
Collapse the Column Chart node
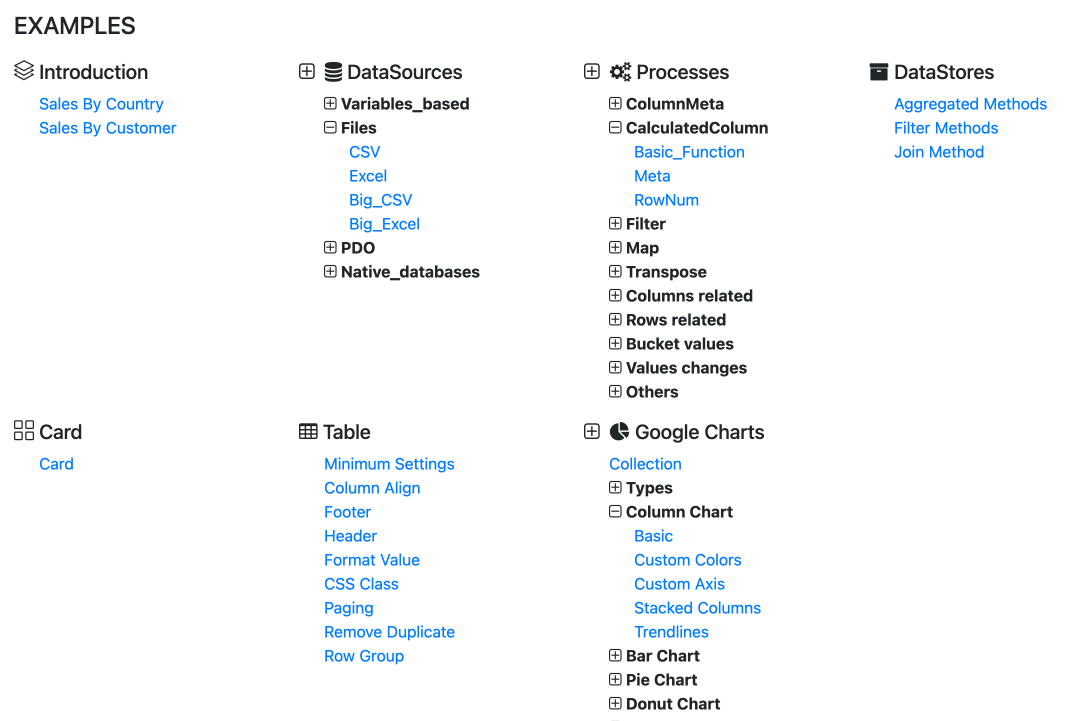pyautogui.click(x=615, y=512)
